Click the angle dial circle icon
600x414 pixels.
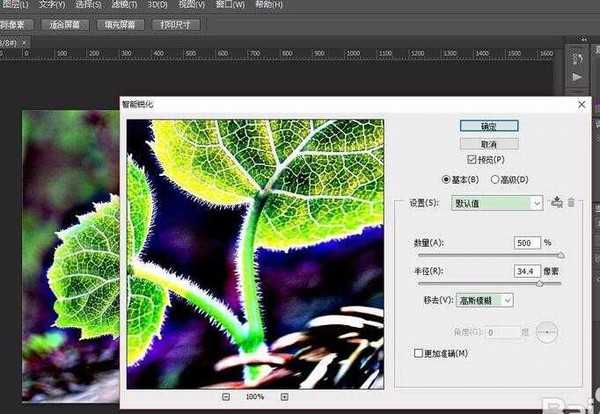point(546,331)
